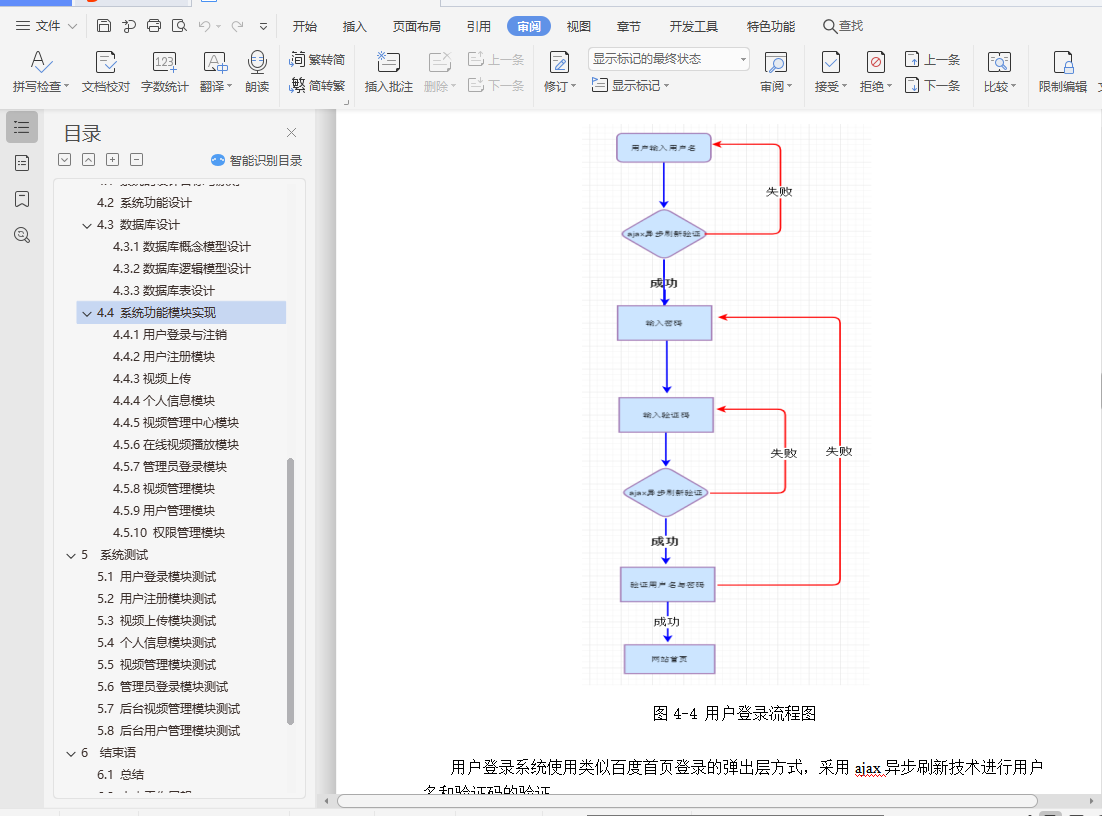1102x816 pixels.
Task: Open the 接受 dropdown arrow
Action: point(844,86)
